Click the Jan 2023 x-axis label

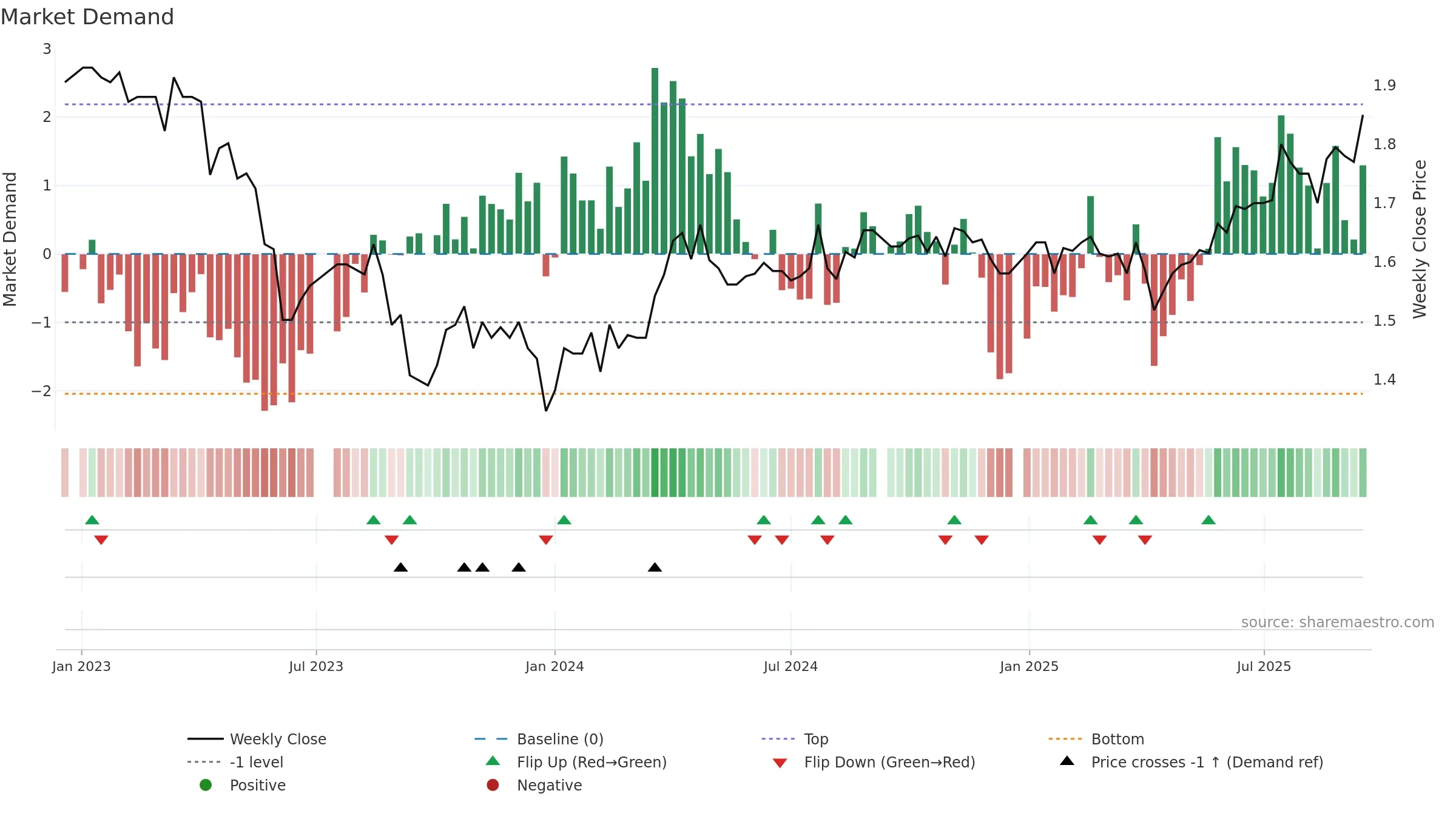point(81,666)
